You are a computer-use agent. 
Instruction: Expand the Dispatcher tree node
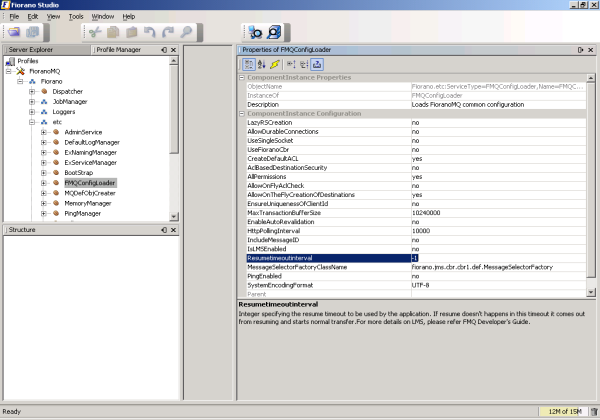(x=32, y=91)
